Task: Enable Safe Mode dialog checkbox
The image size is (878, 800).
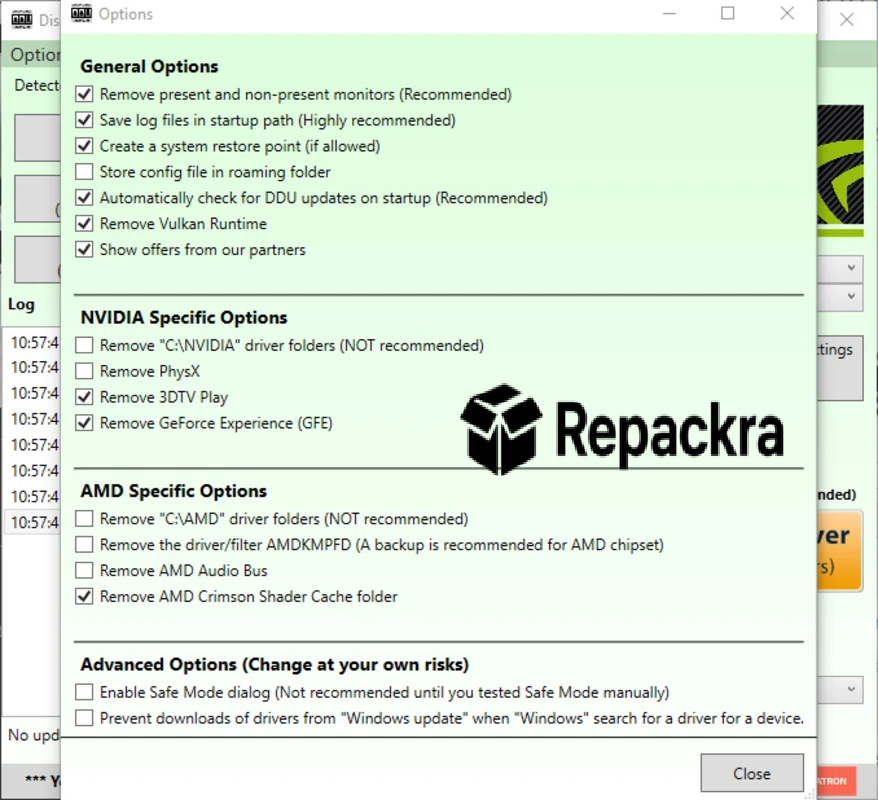Action: [x=84, y=692]
